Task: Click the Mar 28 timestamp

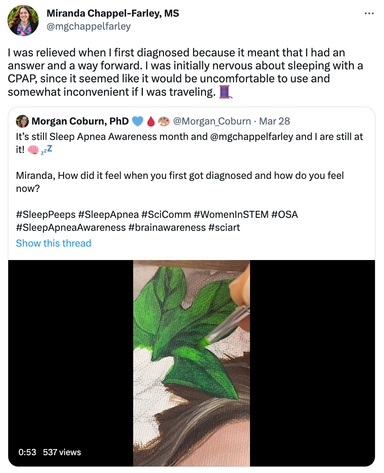Action: point(275,121)
